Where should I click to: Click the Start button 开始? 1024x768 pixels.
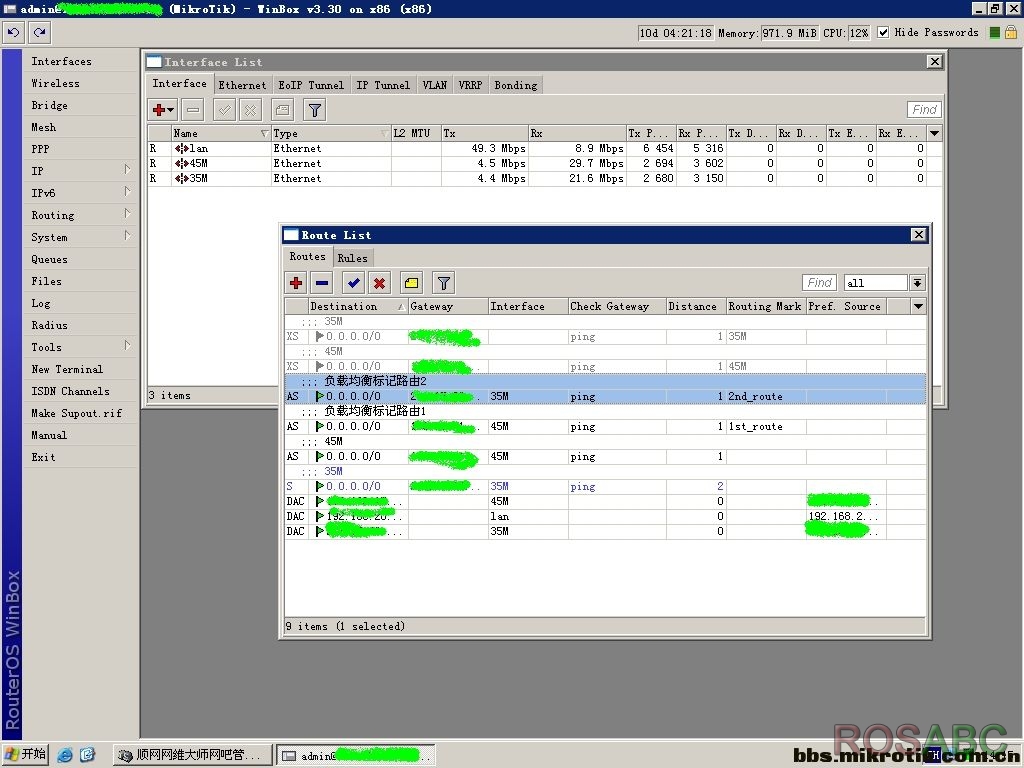pyautogui.click(x=25, y=754)
